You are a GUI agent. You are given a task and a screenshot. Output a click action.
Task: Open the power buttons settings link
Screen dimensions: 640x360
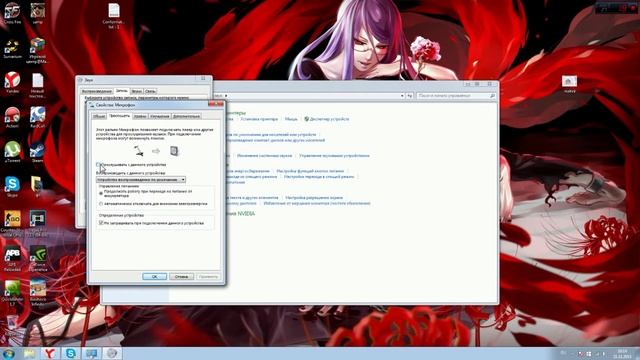(310, 171)
